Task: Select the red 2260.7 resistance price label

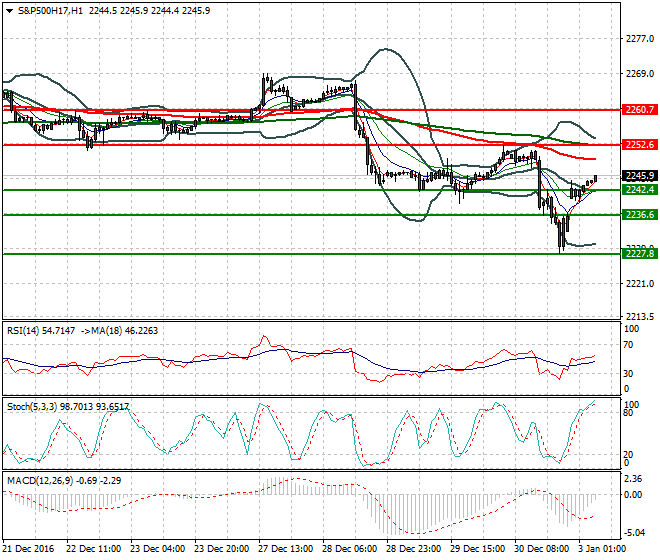Action: (639, 110)
